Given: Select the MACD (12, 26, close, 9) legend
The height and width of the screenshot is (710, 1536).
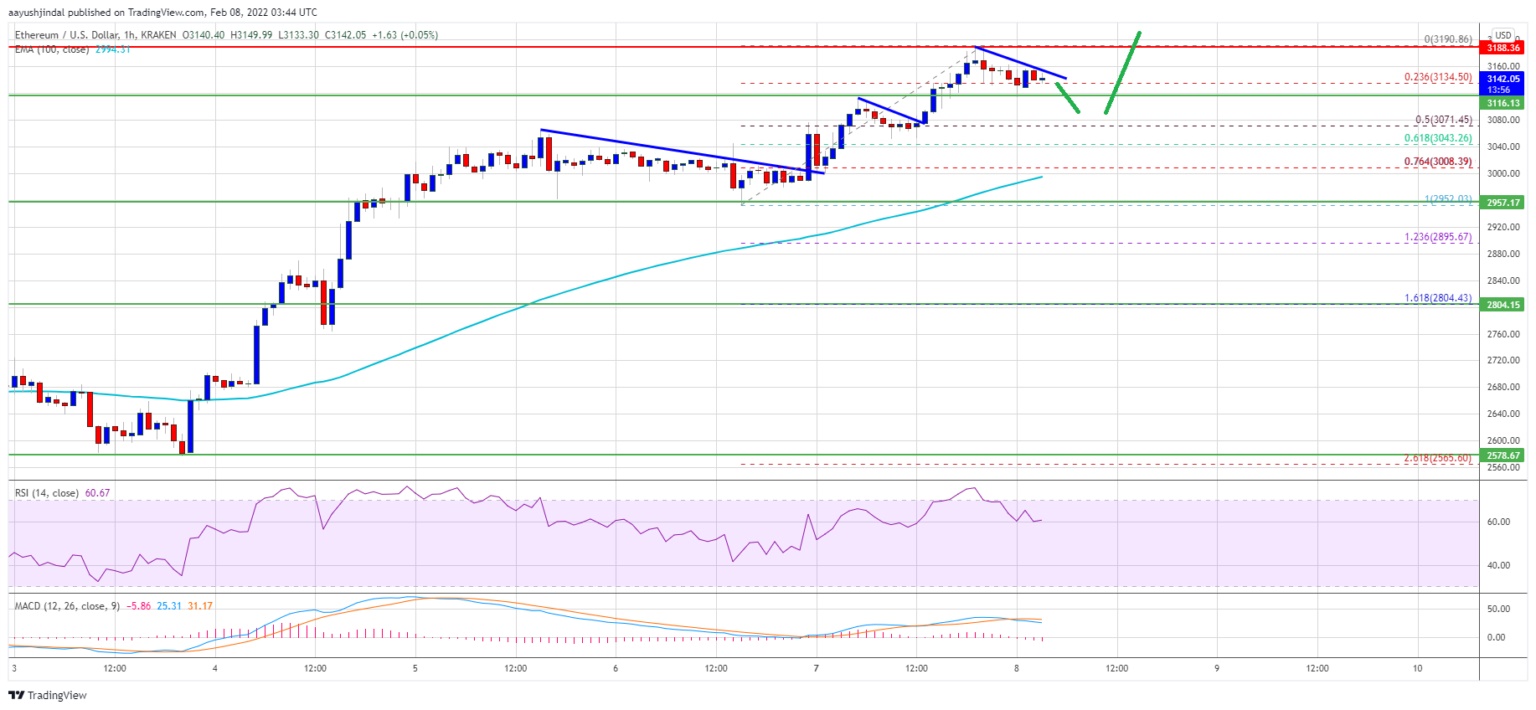Looking at the screenshot, I should [64, 606].
